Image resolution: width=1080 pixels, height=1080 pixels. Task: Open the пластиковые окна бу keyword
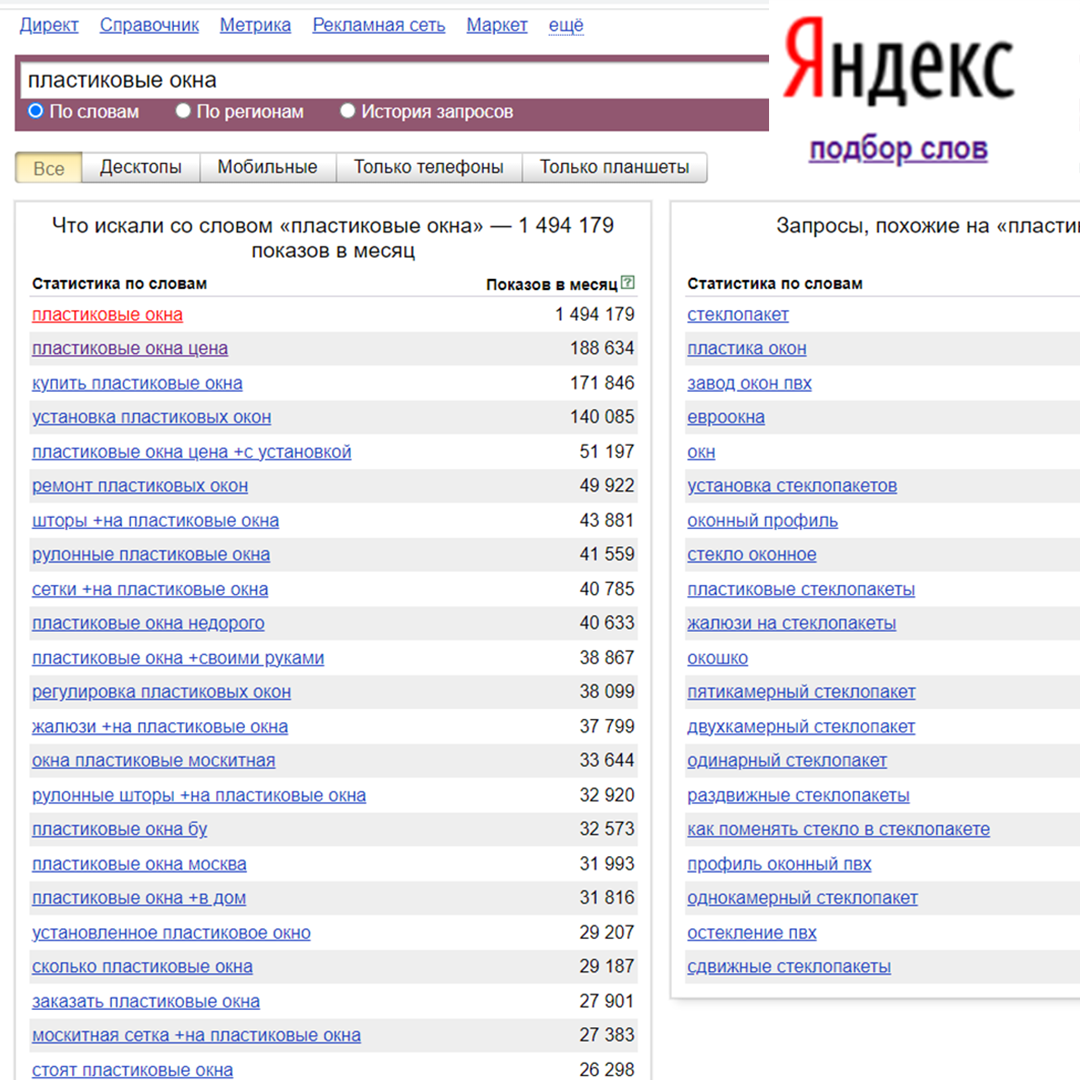[119, 829]
